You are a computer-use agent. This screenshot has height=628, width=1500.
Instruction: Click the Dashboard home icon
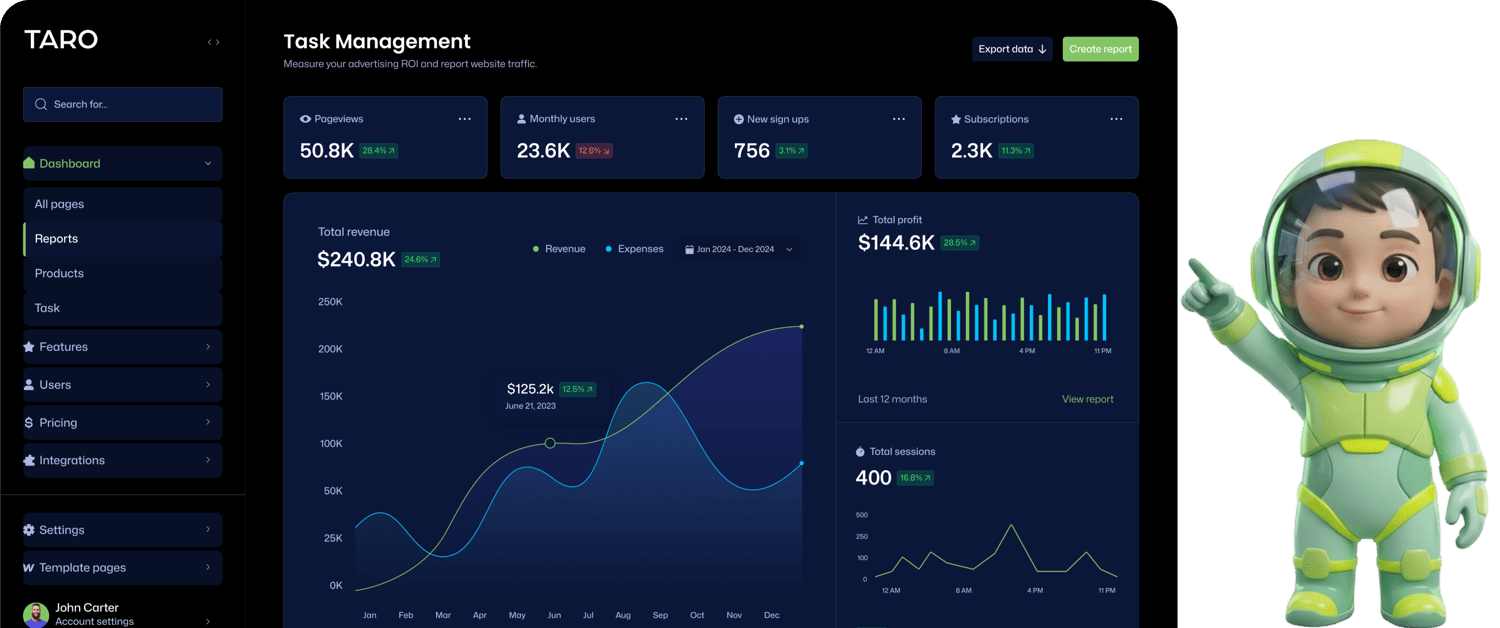(29, 163)
